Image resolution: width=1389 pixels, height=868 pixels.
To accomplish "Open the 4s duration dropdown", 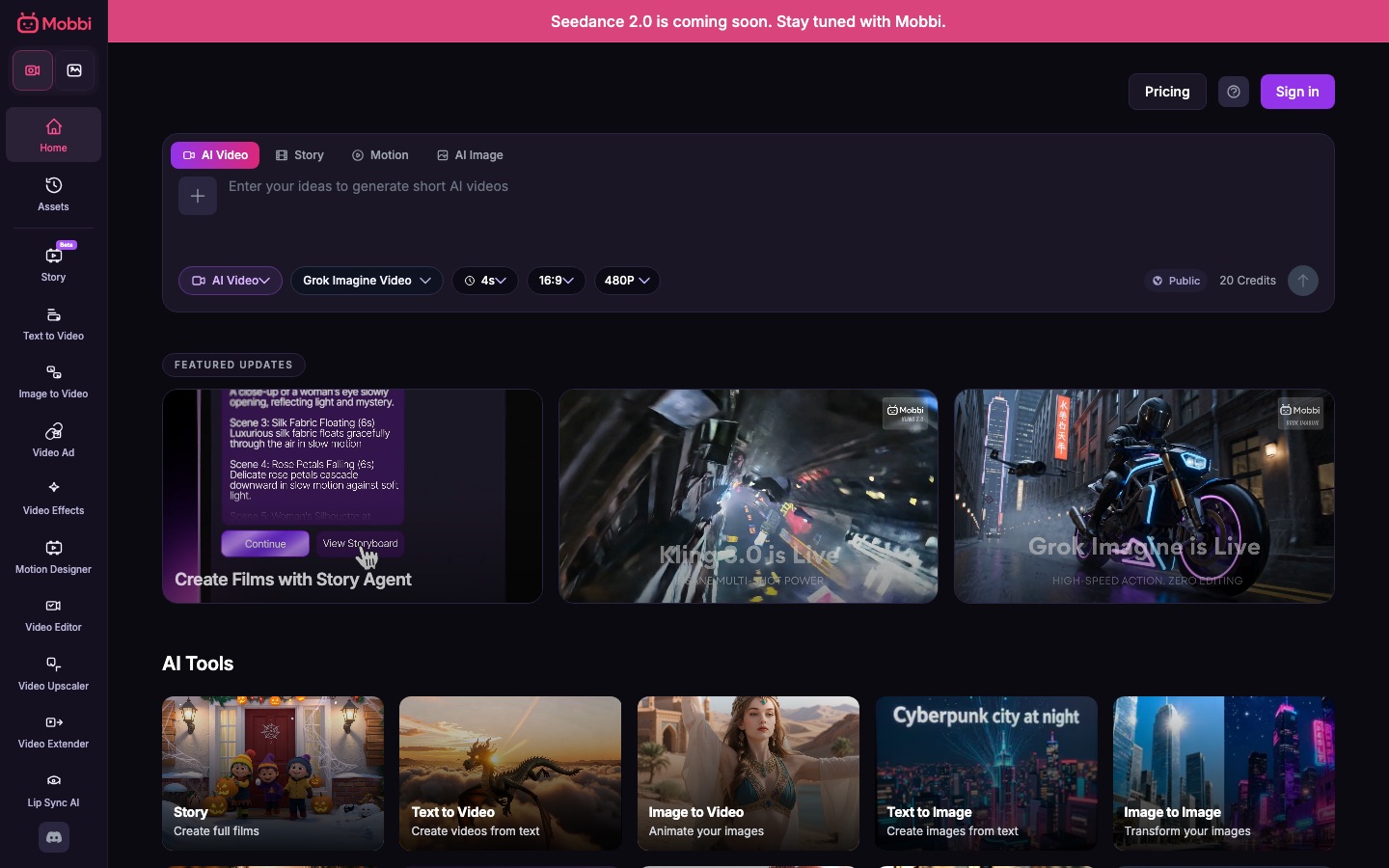I will tap(485, 281).
